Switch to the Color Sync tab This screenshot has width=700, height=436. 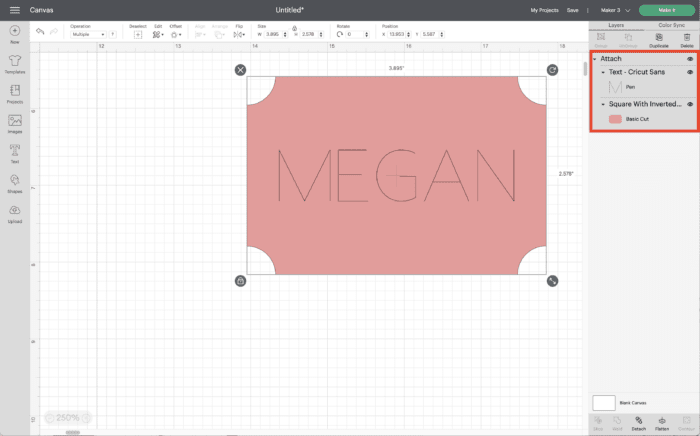tap(672, 24)
